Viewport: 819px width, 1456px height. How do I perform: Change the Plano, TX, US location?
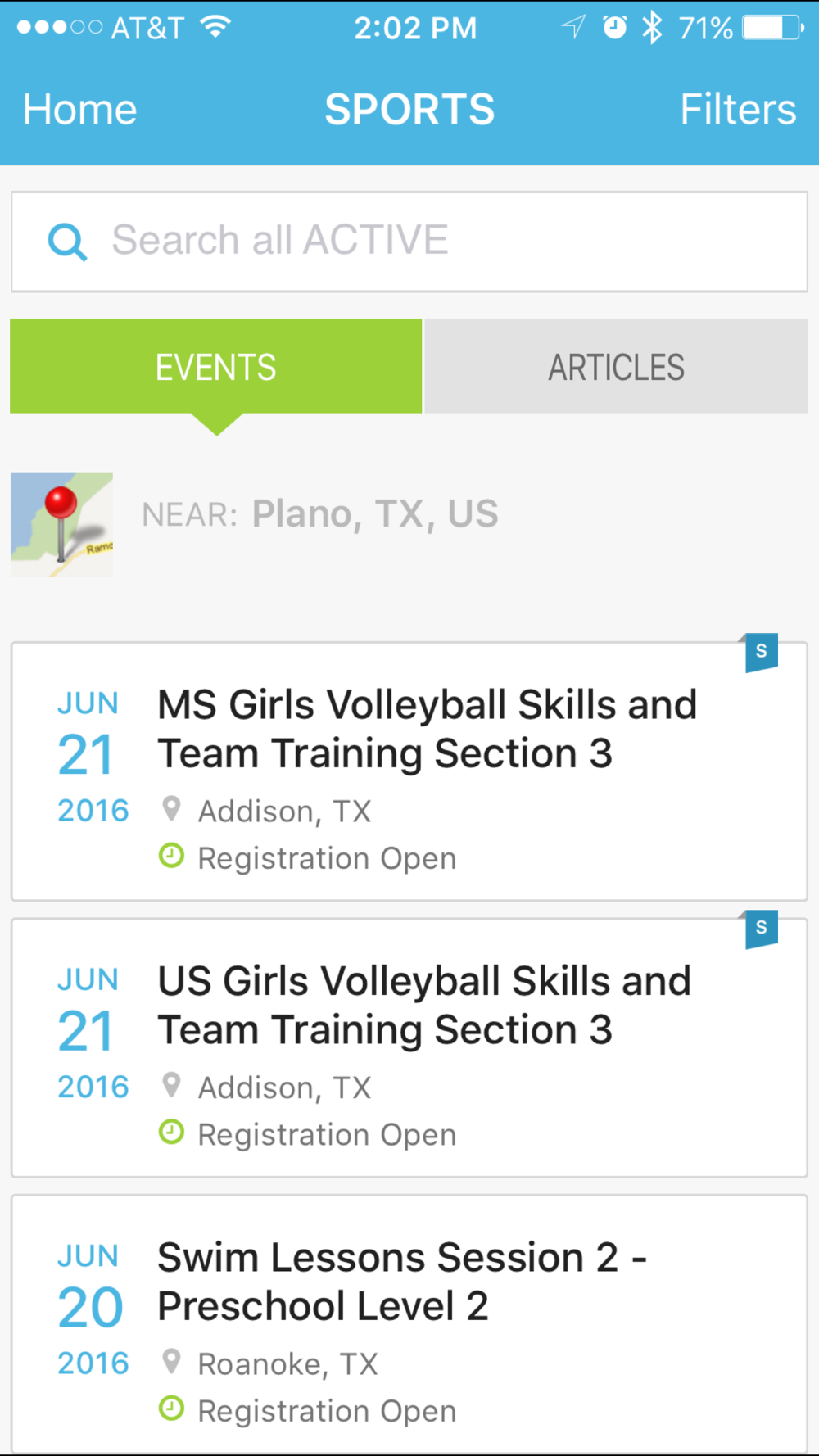pos(375,514)
